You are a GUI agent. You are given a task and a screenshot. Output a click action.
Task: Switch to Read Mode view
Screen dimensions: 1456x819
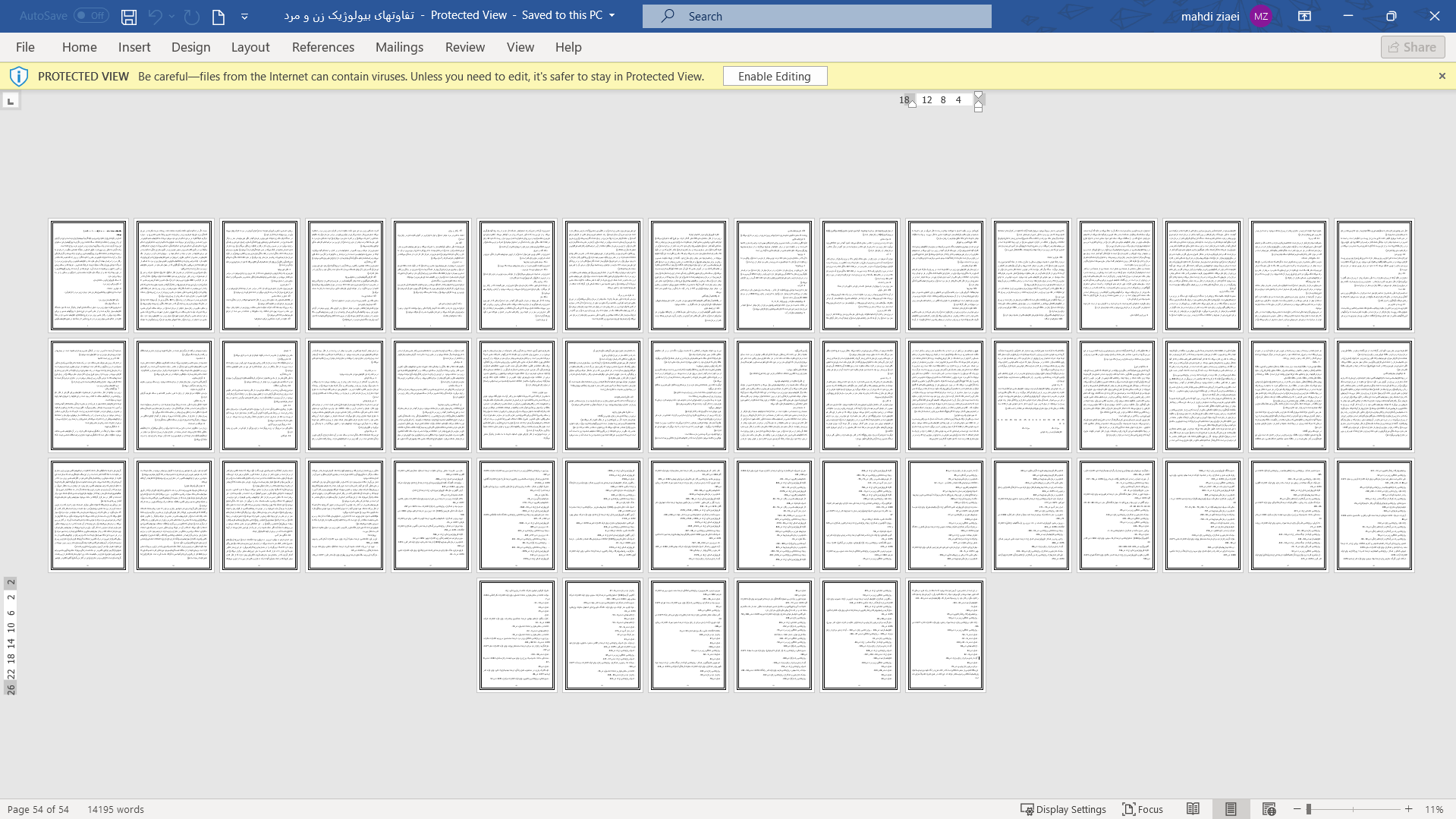click(1193, 809)
